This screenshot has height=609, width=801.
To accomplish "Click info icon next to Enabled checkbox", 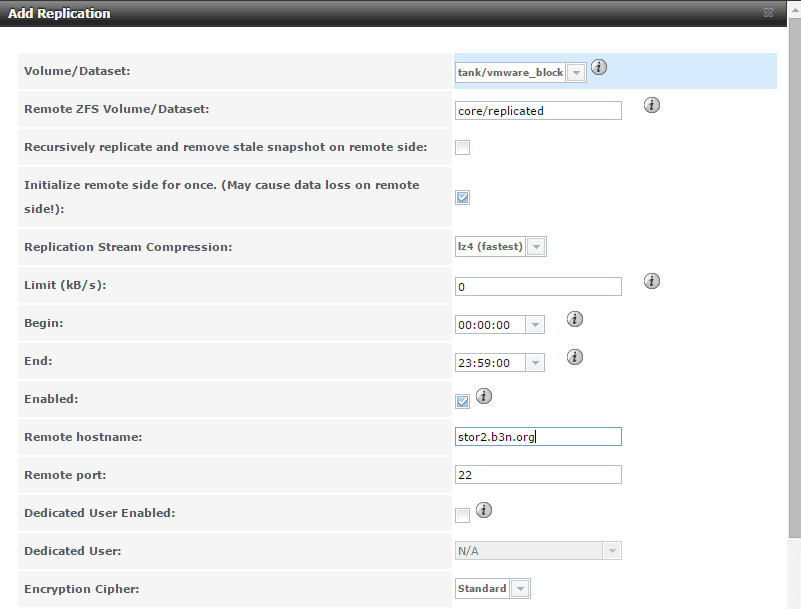I will pos(484,396).
